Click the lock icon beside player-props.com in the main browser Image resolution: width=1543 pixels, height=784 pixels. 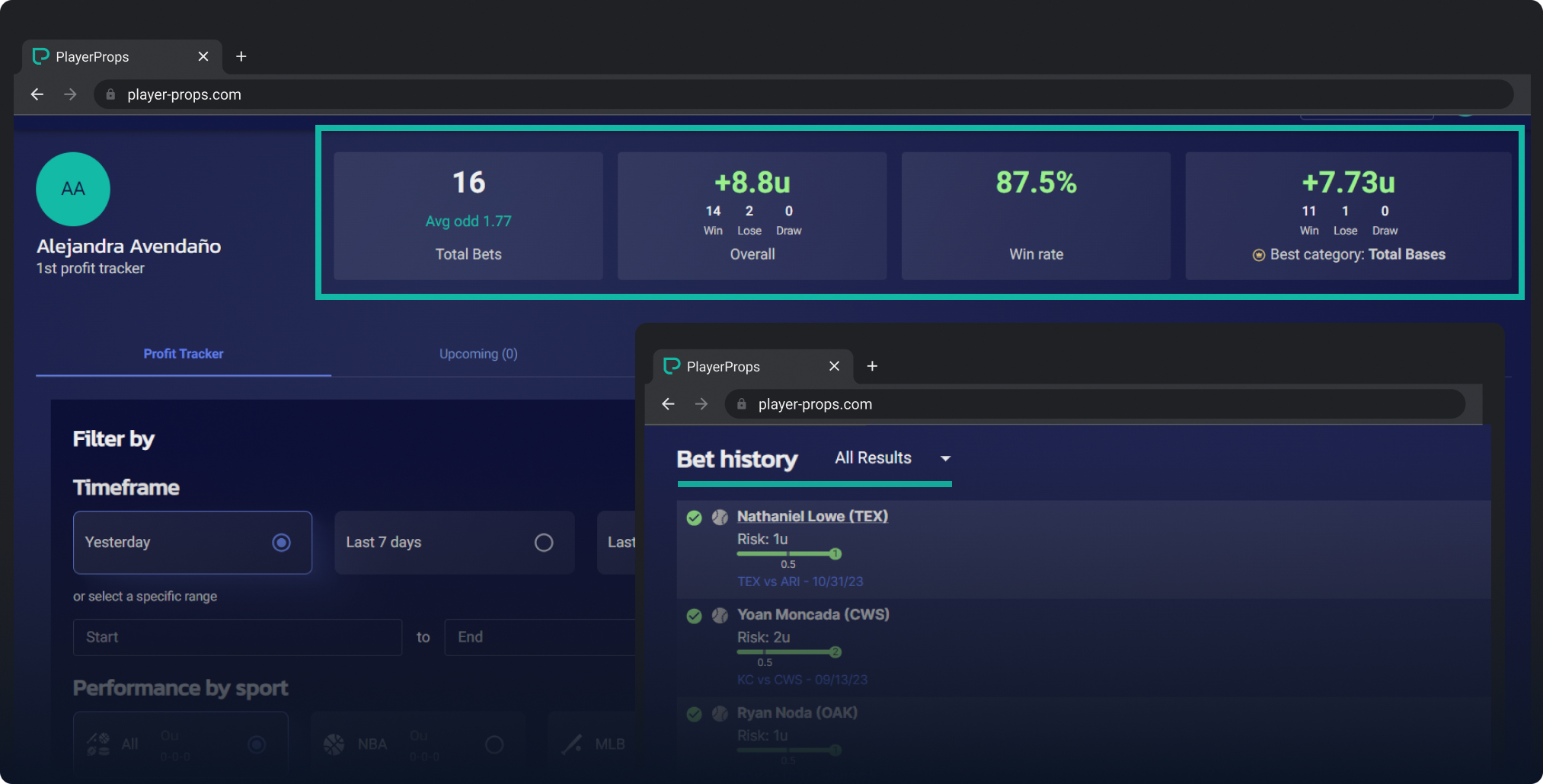[110, 94]
